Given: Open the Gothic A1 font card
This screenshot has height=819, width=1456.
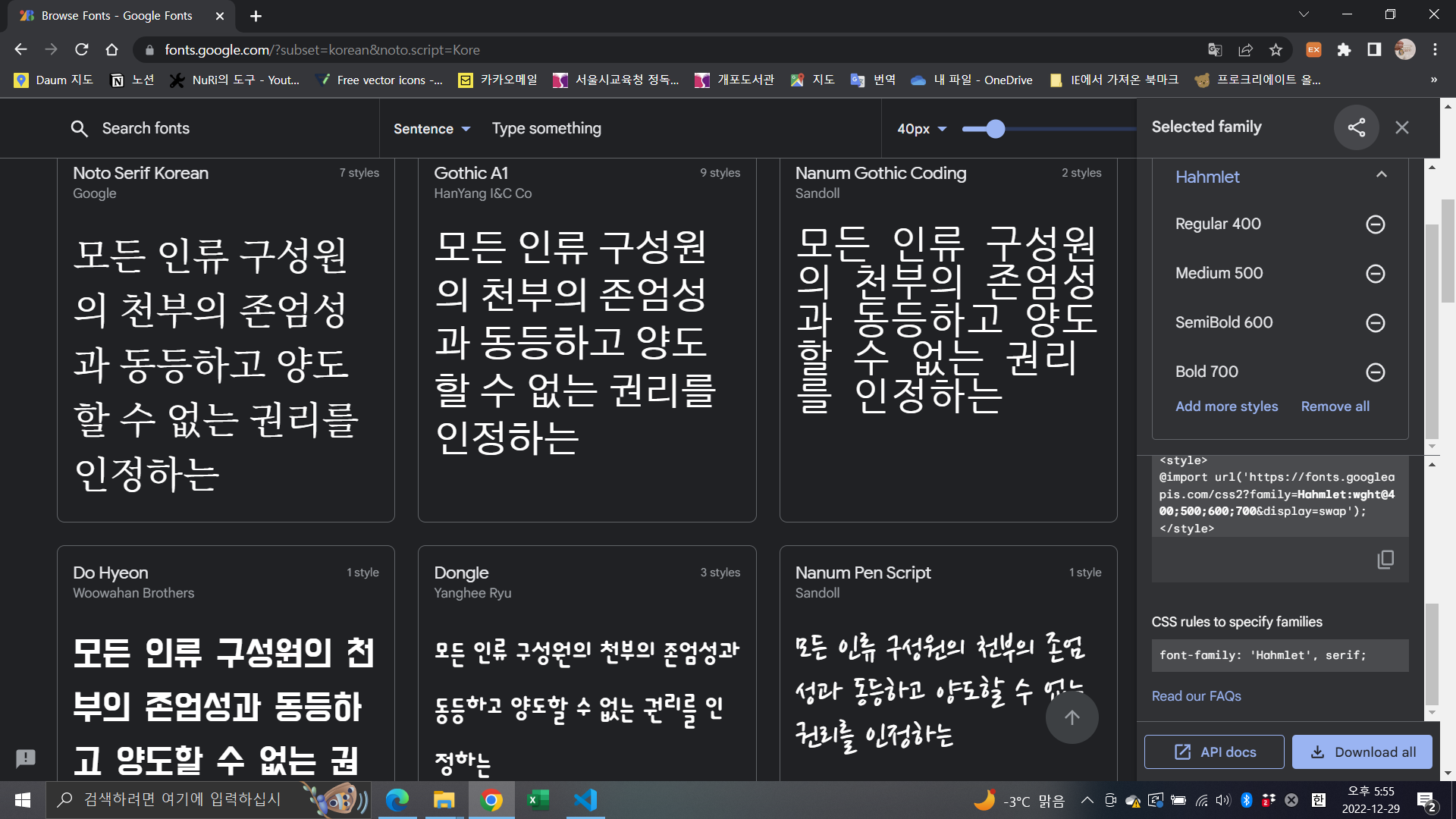Looking at the screenshot, I should coord(587,340).
